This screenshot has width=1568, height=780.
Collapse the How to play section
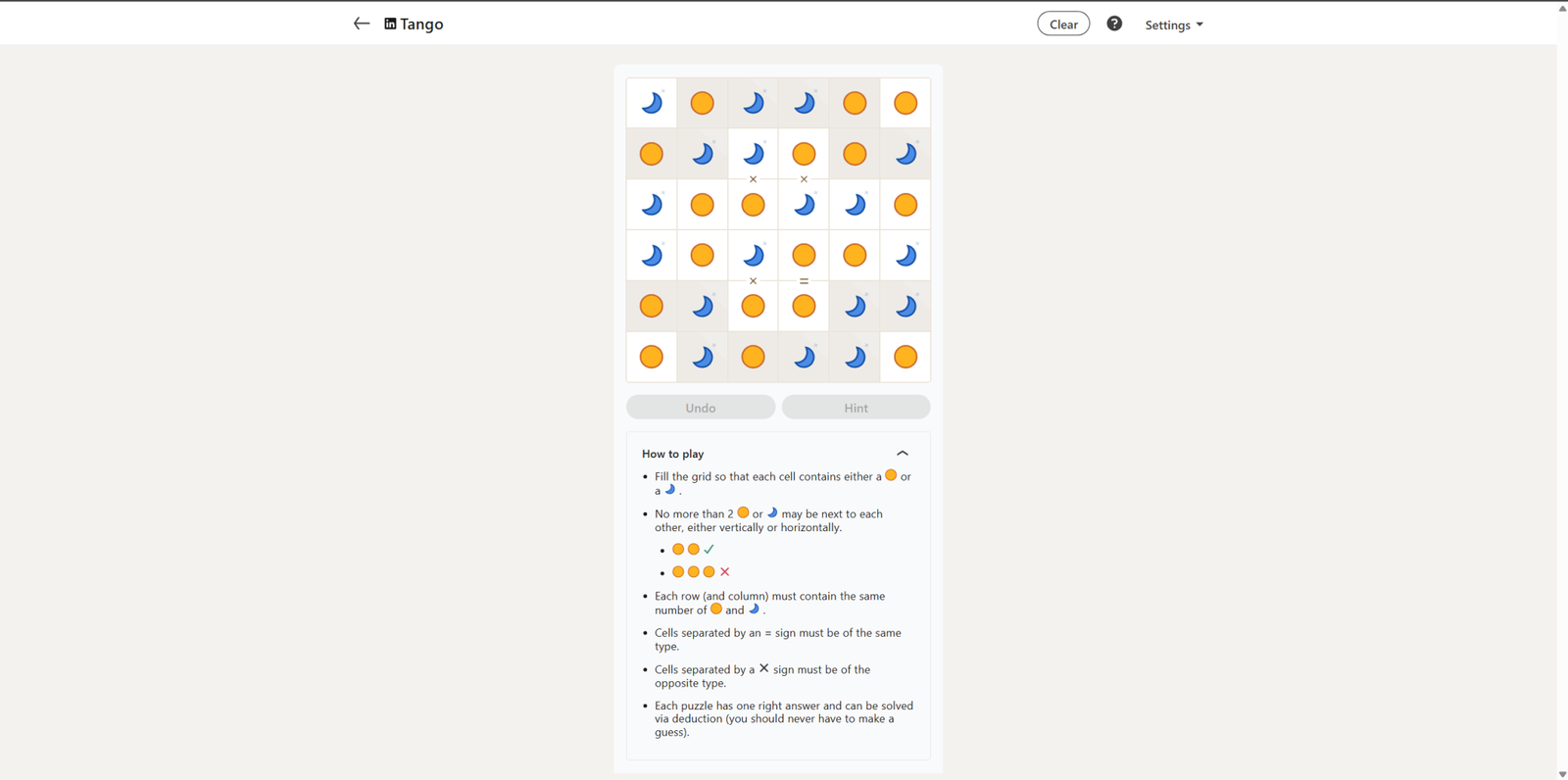tap(903, 454)
